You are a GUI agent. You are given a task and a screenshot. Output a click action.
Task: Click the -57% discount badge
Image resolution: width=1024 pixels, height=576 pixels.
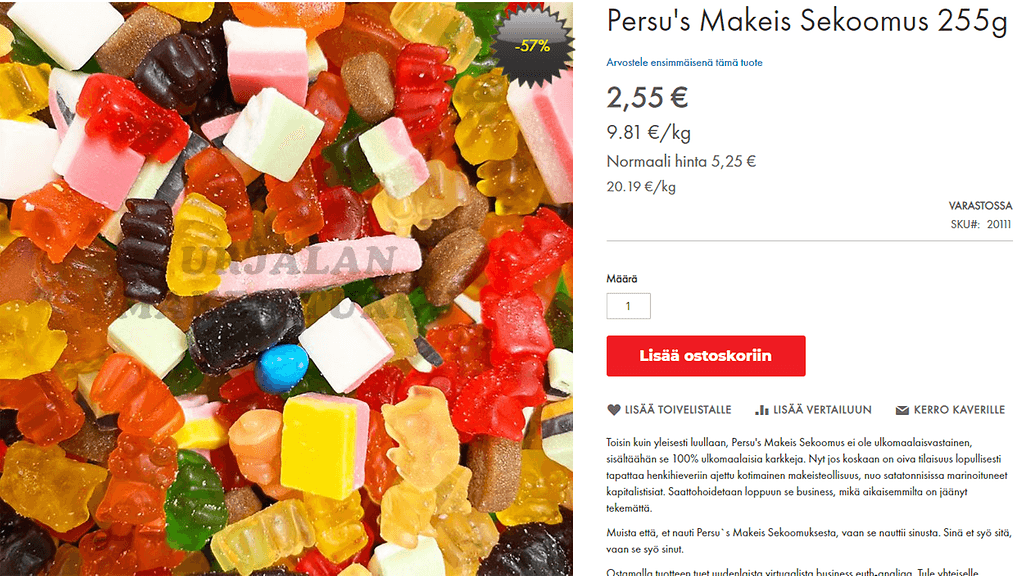532,46
